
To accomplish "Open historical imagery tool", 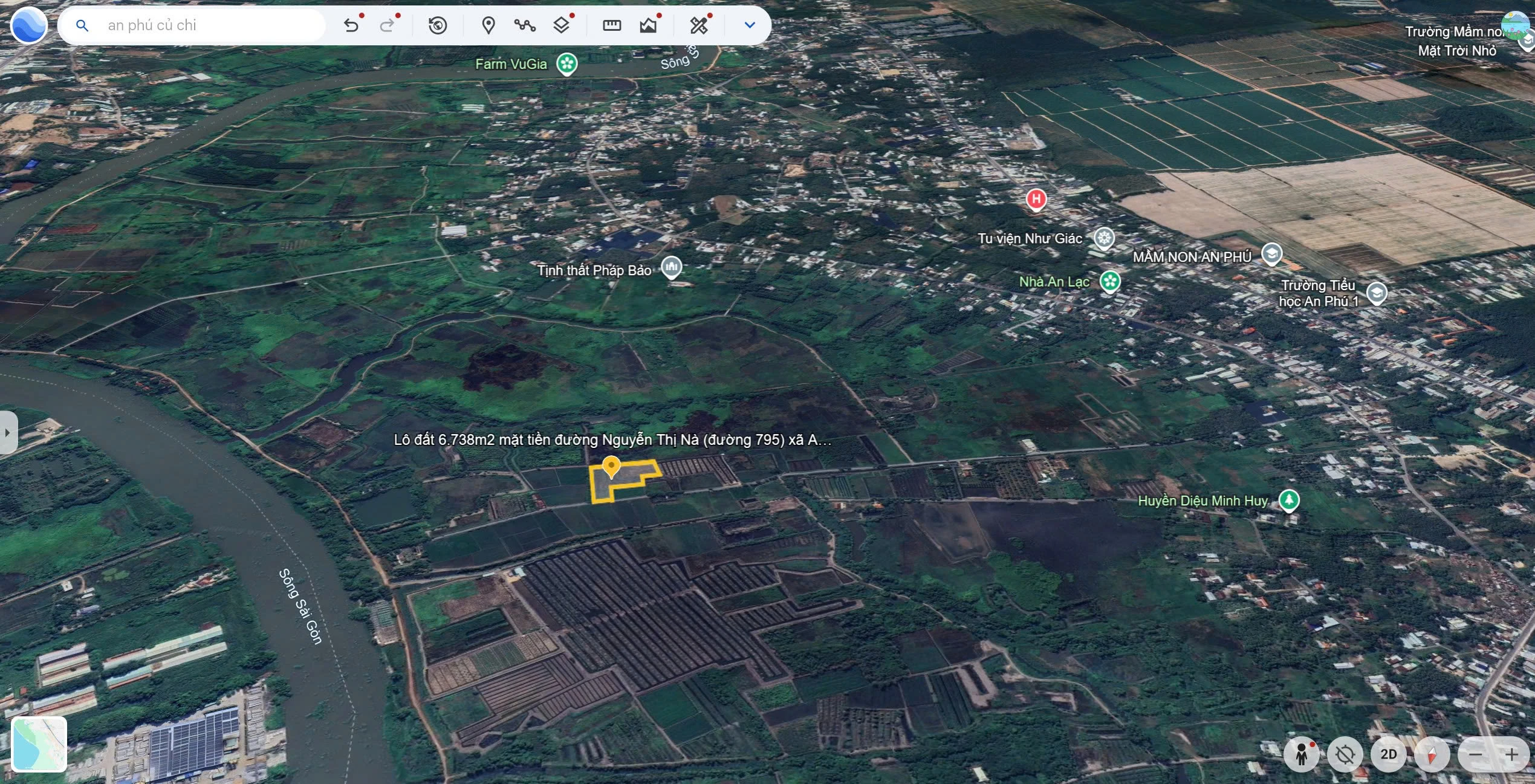I will point(438,25).
